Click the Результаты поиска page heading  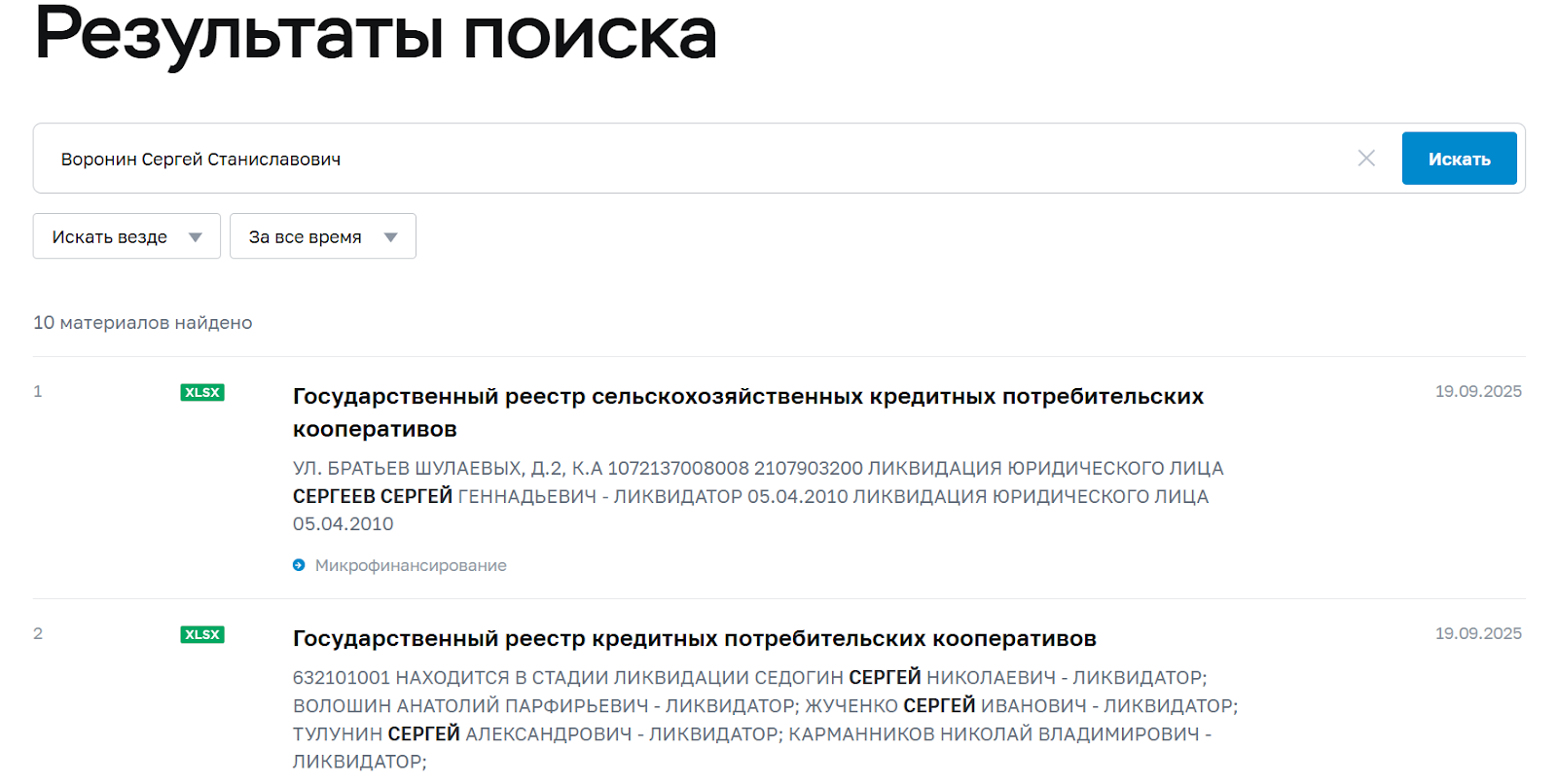(x=376, y=35)
